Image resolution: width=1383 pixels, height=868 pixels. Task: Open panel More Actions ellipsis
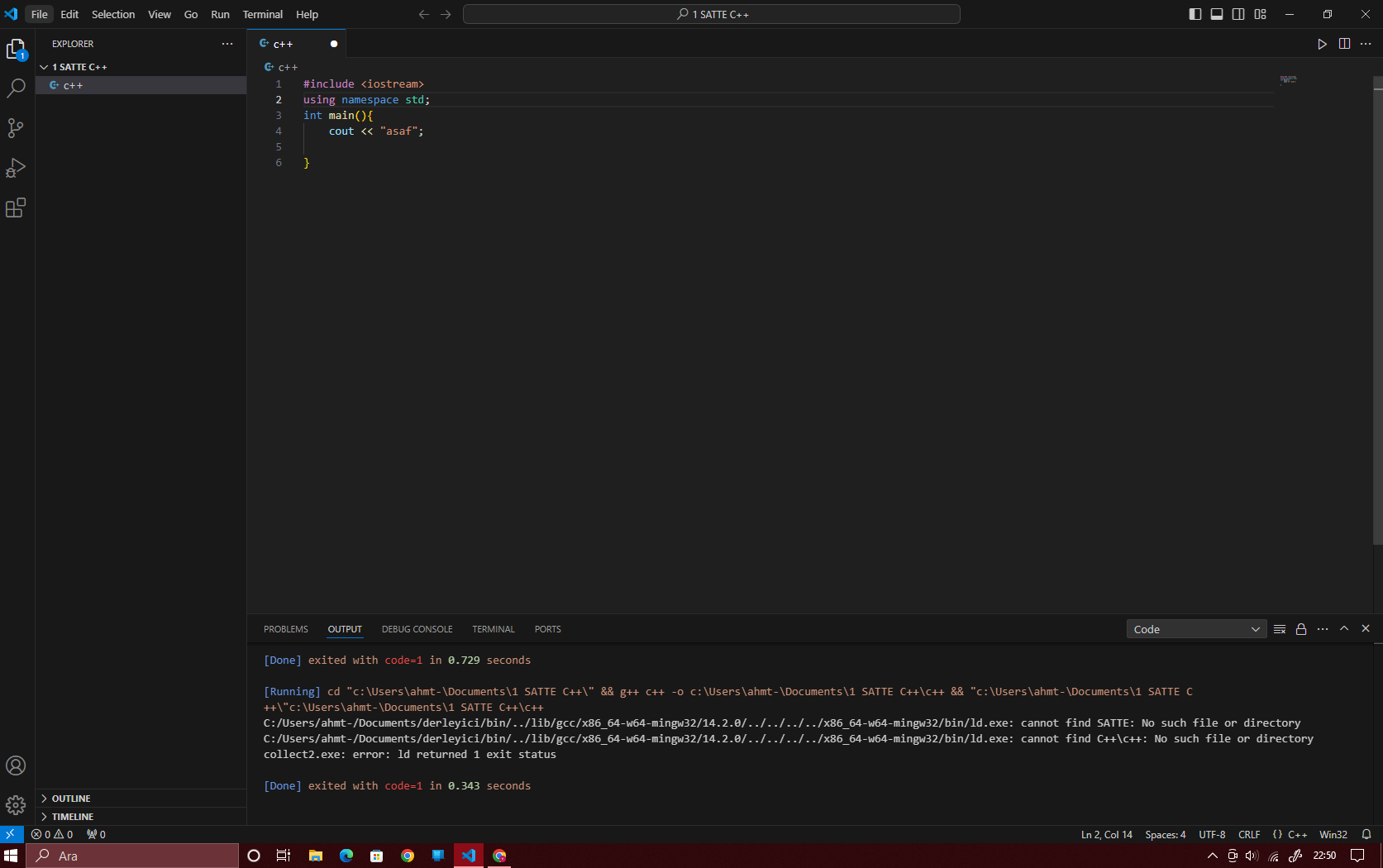(1323, 629)
